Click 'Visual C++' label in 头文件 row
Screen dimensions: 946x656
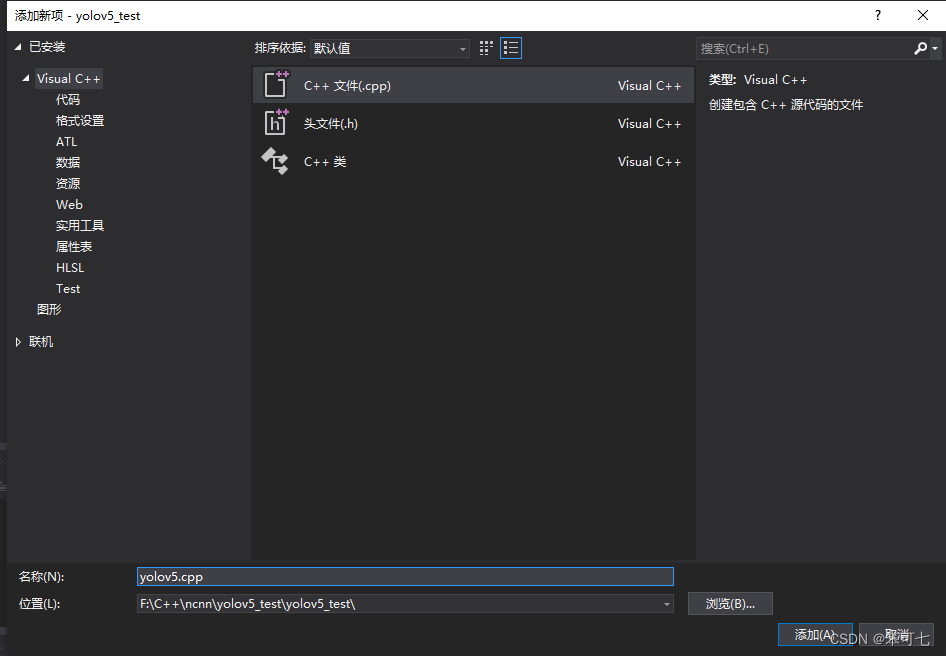pos(649,124)
